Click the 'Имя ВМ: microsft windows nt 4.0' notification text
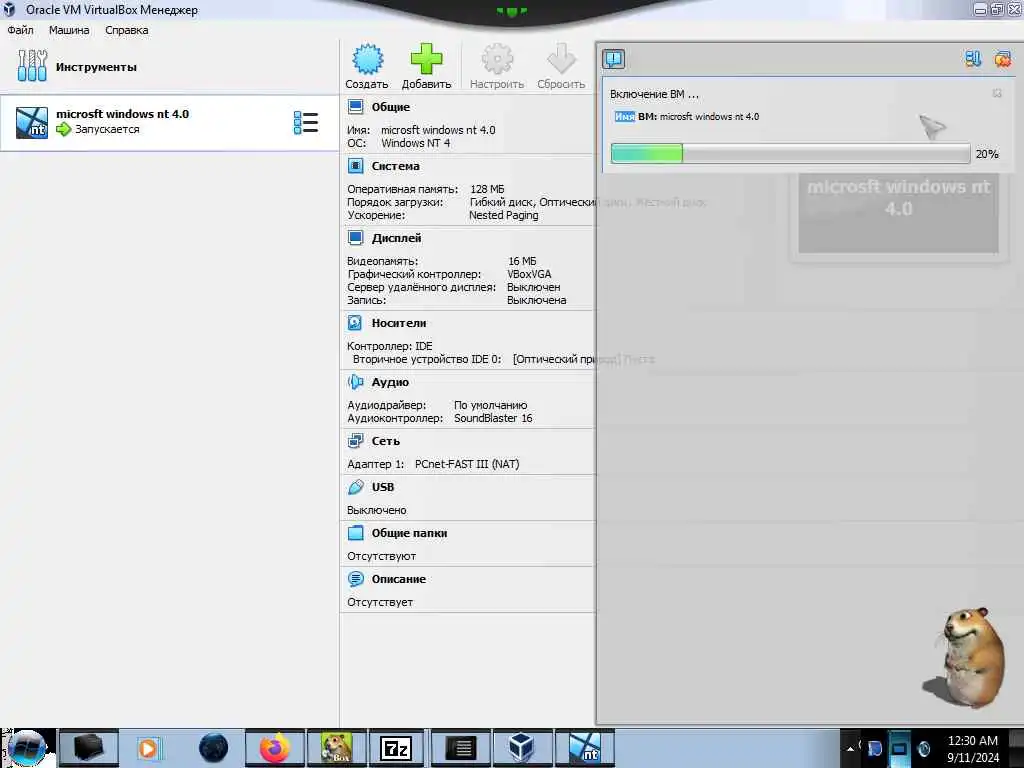1024x768 pixels. pos(687,116)
